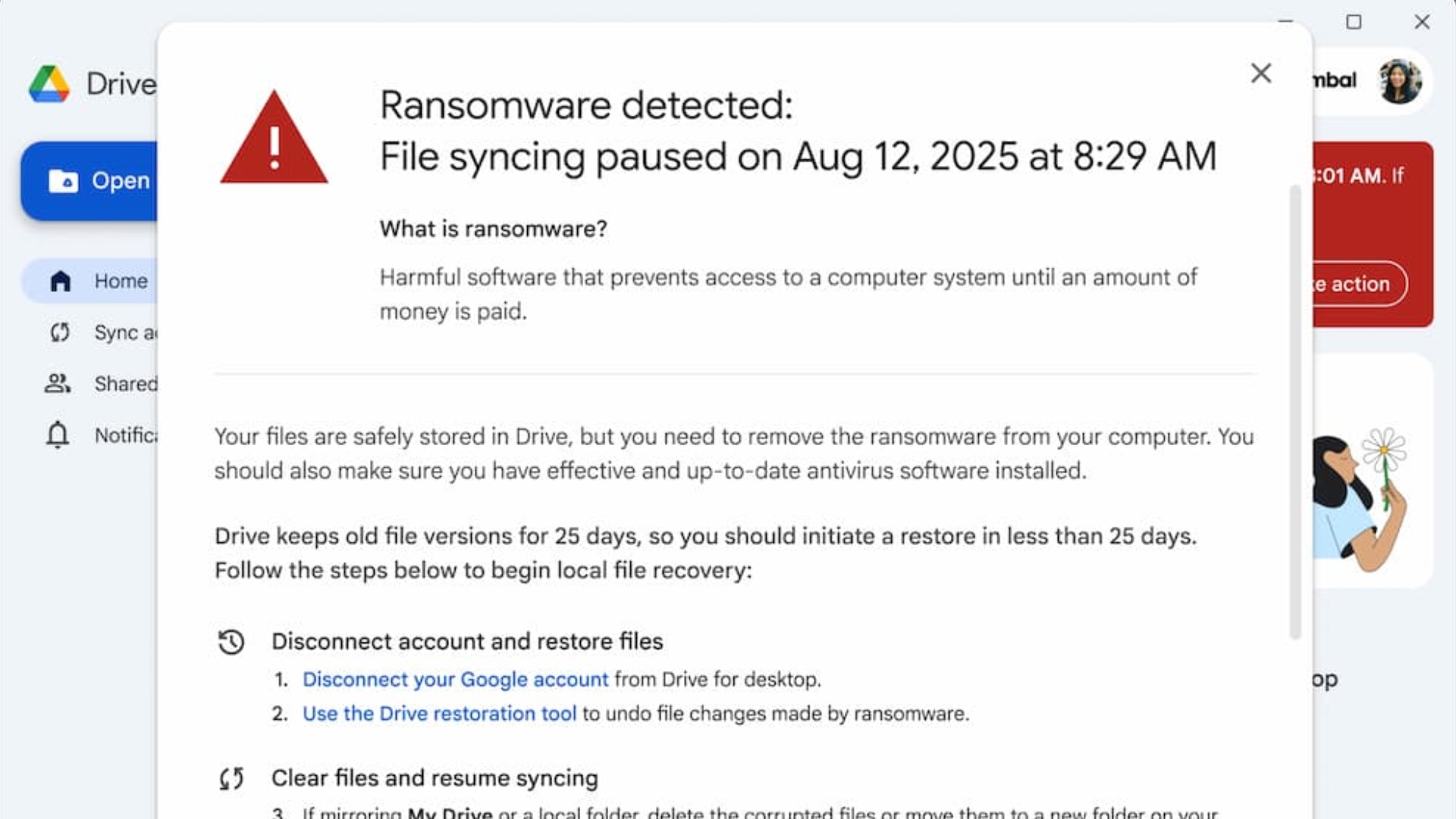The height and width of the screenshot is (819, 1456).
Task: Click the Google Drive logo
Action: click(49, 83)
